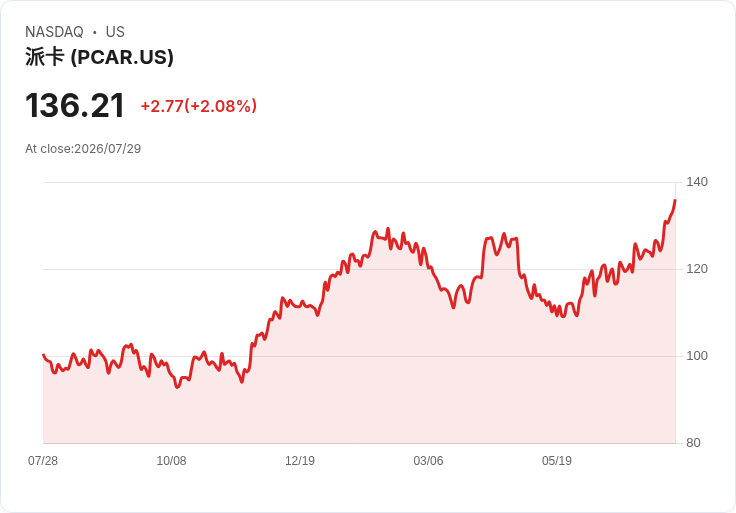This screenshot has width=736, height=513.
Task: Click the NASDAQ exchange label
Action: pos(54,32)
